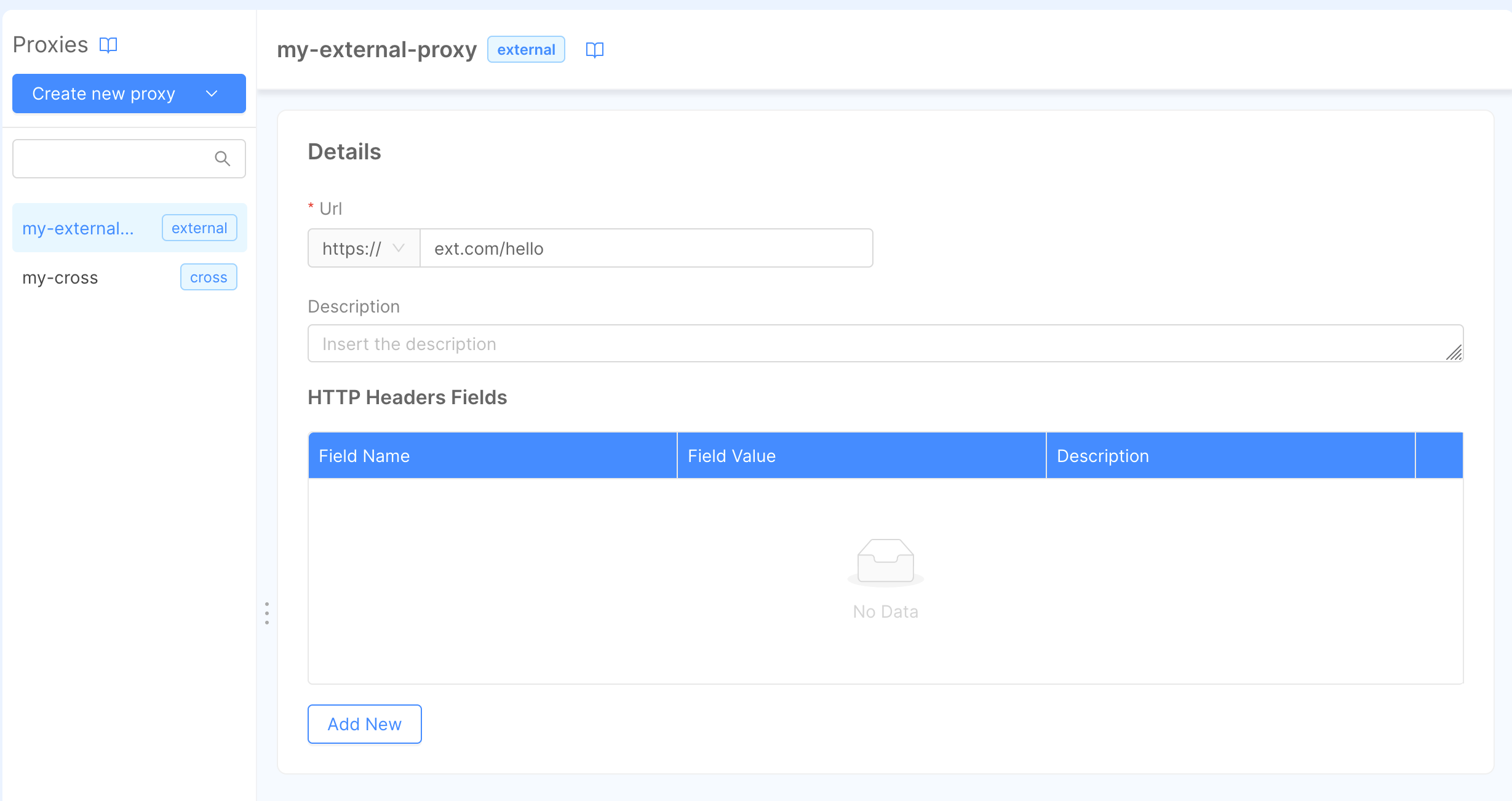Click inside the Insert the description textarea
Image resolution: width=1512 pixels, height=801 pixels.
(x=738, y=343)
